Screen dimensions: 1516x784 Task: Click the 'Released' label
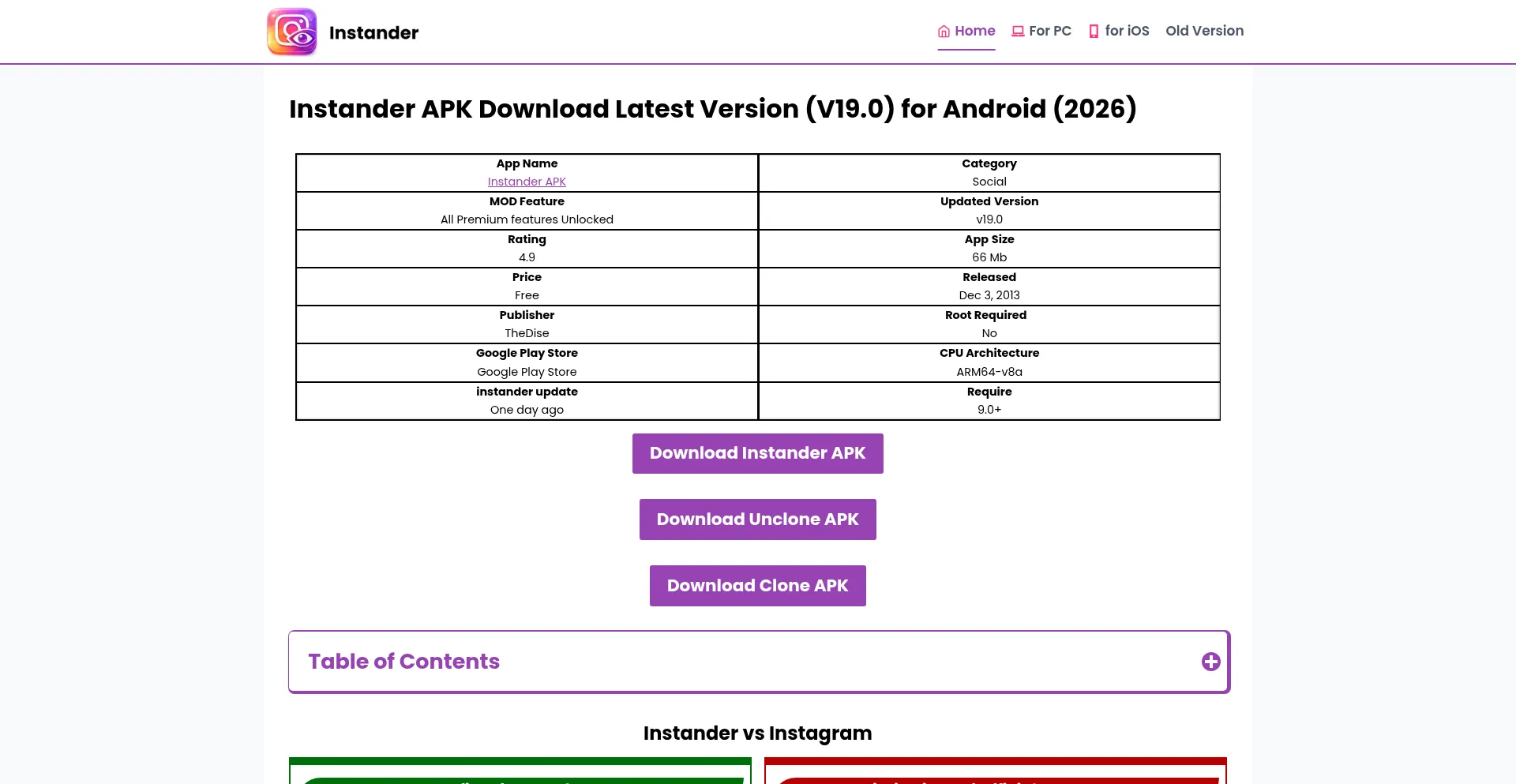[989, 277]
